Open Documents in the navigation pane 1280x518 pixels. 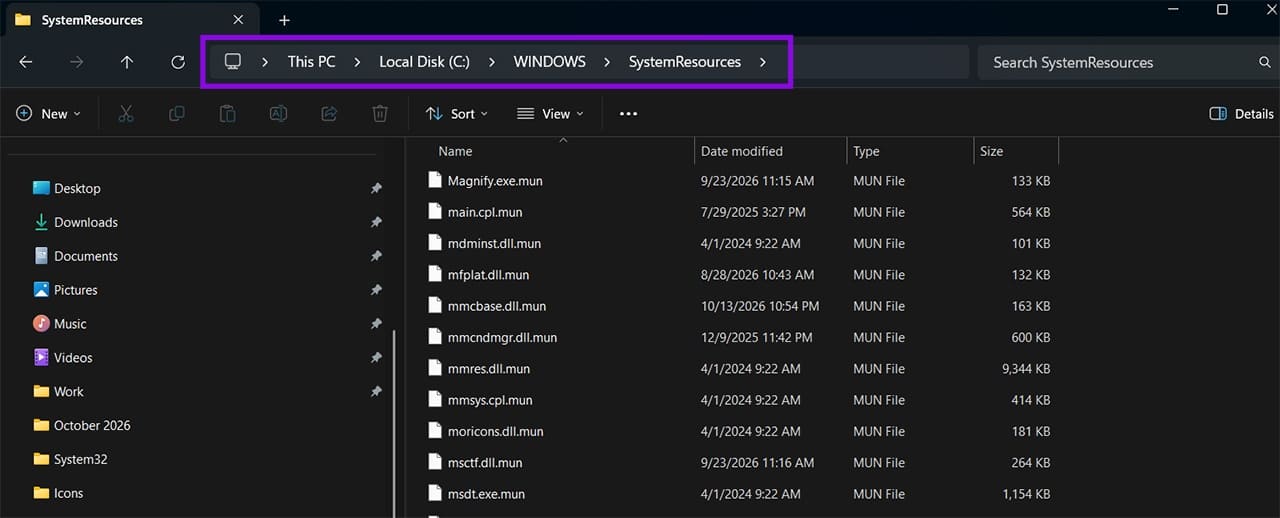click(85, 256)
